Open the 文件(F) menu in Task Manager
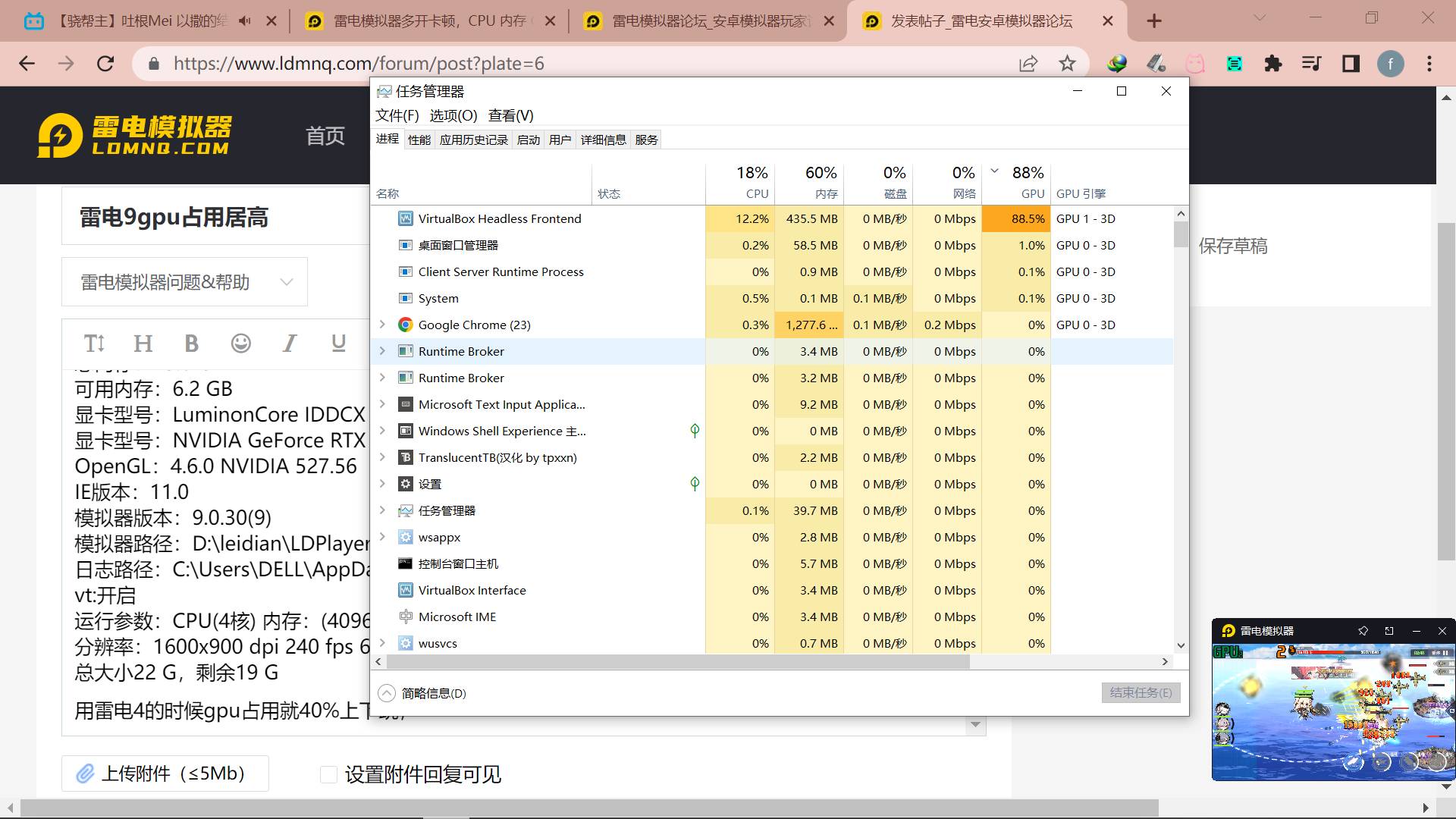This screenshot has height=819, width=1456. click(x=397, y=115)
